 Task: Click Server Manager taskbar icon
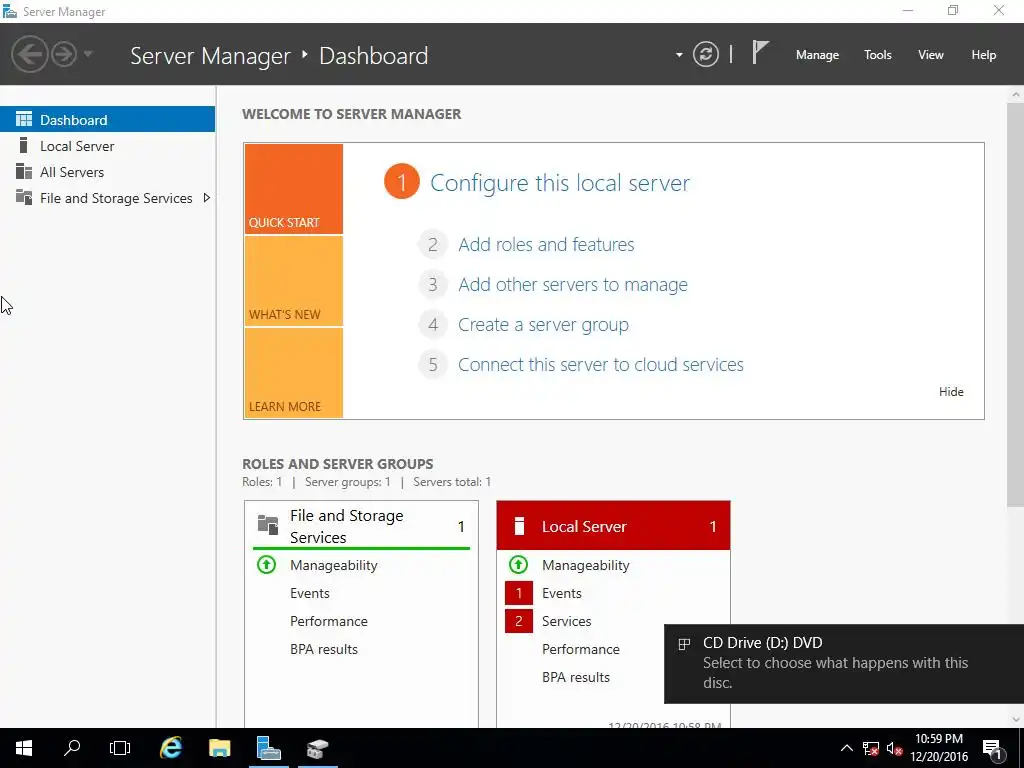coord(268,748)
